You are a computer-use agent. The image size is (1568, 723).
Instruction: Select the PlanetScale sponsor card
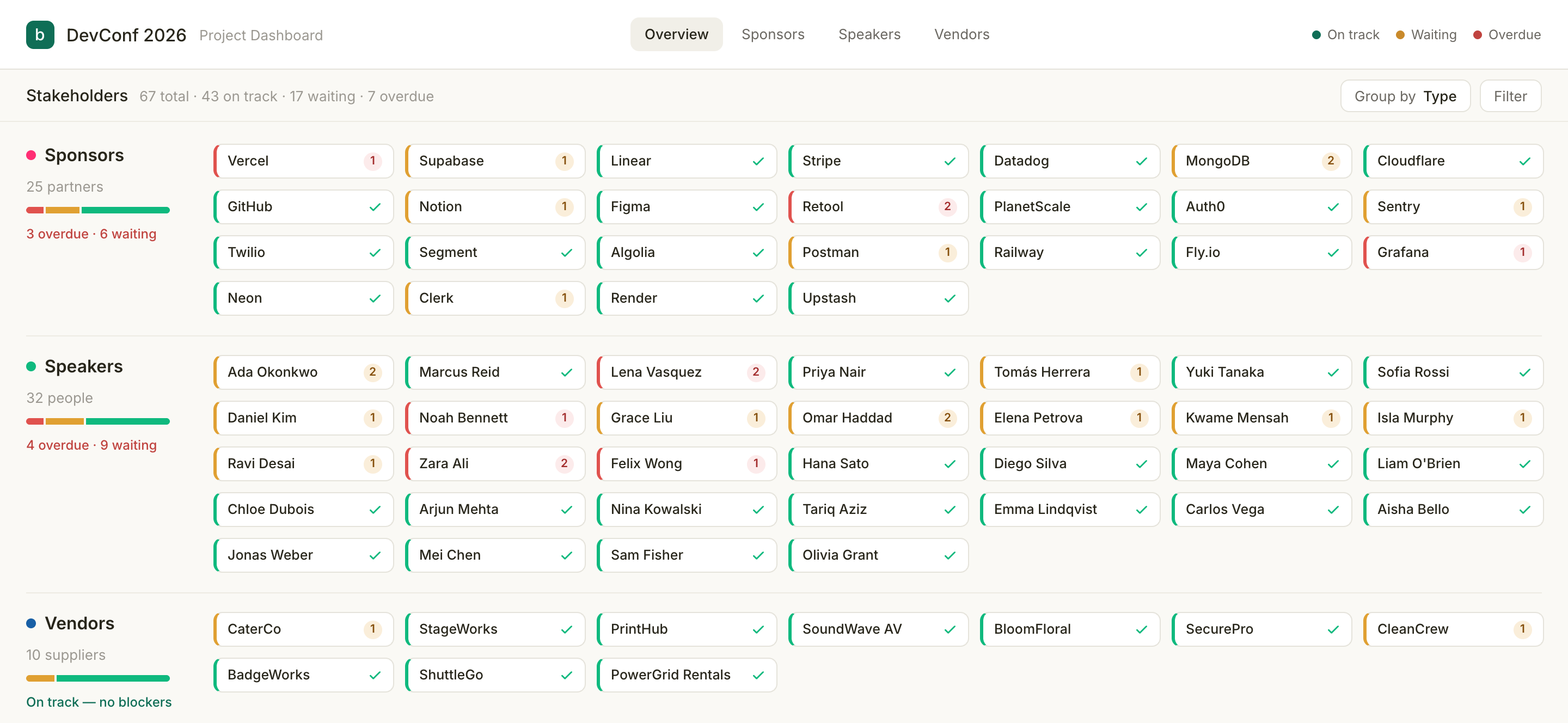tap(1070, 207)
